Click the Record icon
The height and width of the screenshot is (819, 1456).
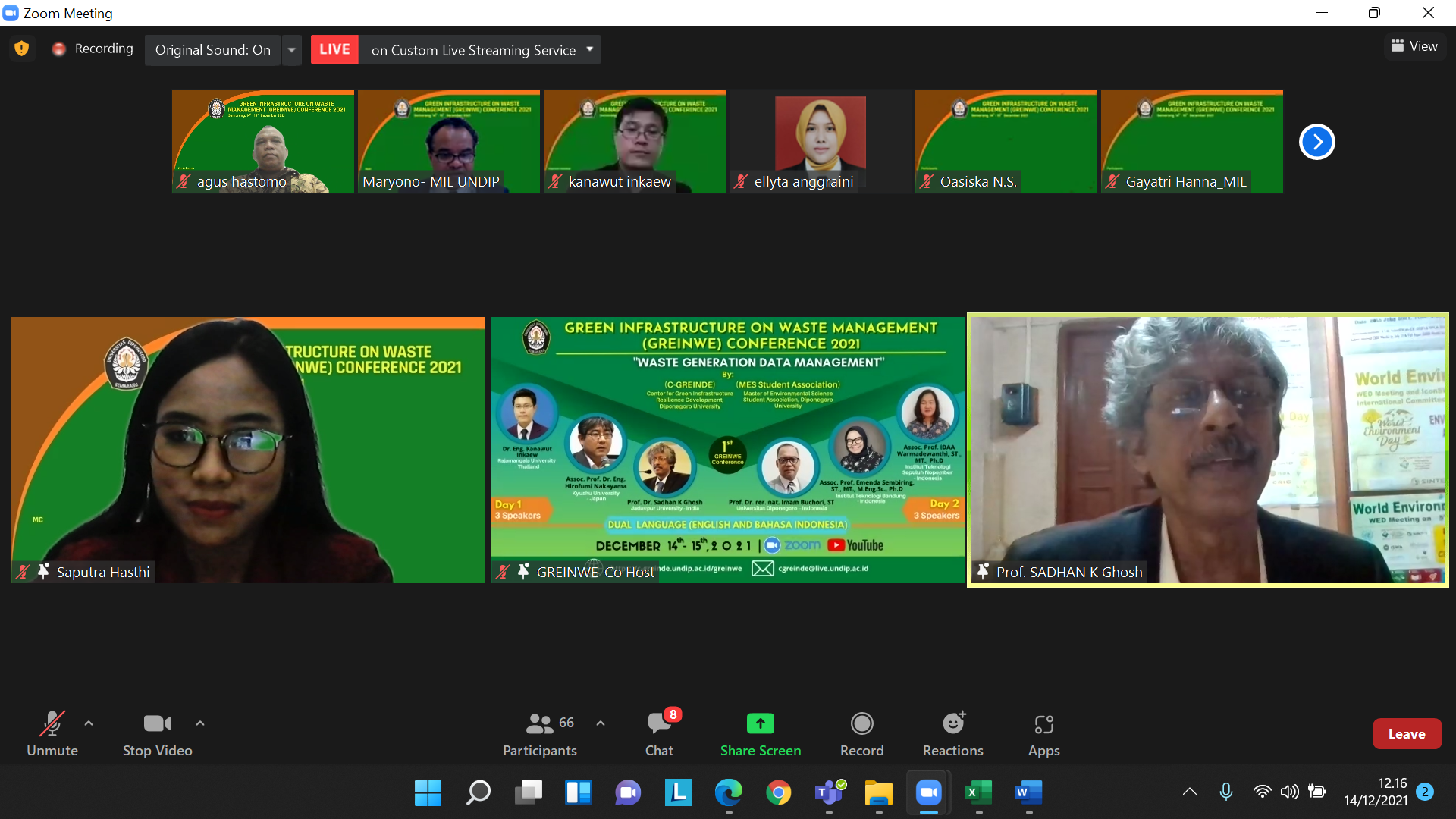click(x=861, y=723)
